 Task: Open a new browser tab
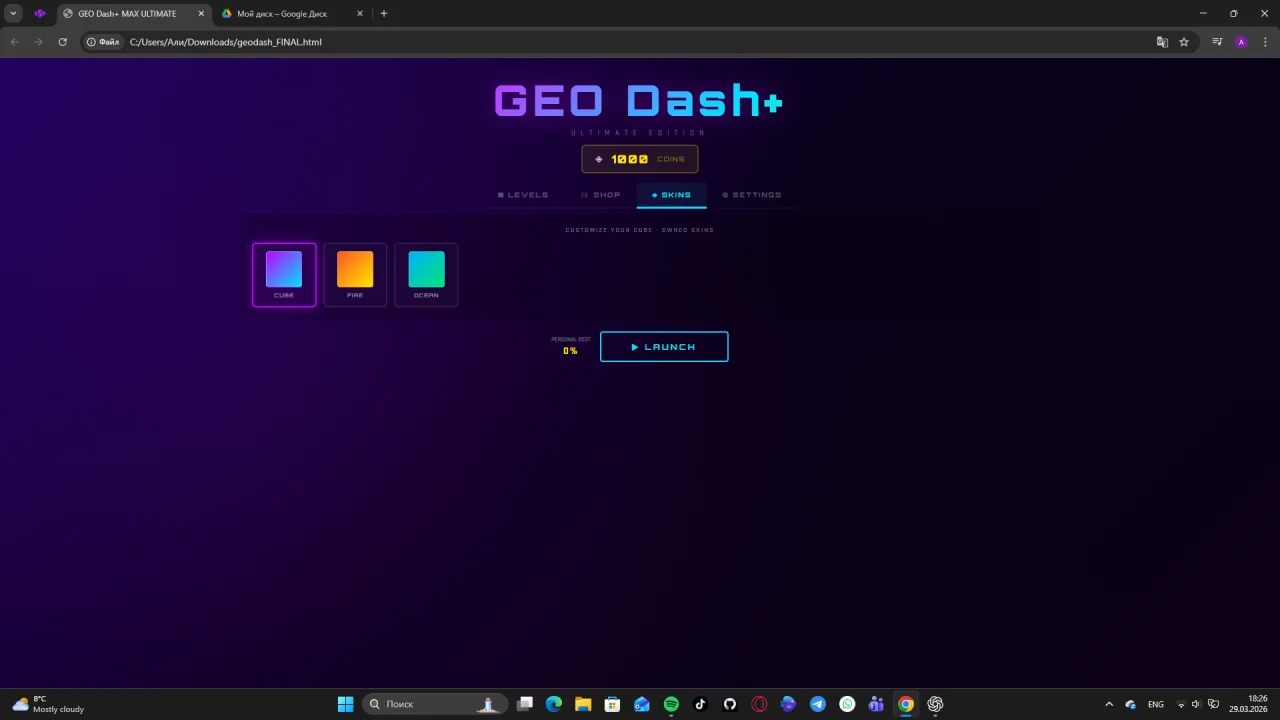pos(384,14)
